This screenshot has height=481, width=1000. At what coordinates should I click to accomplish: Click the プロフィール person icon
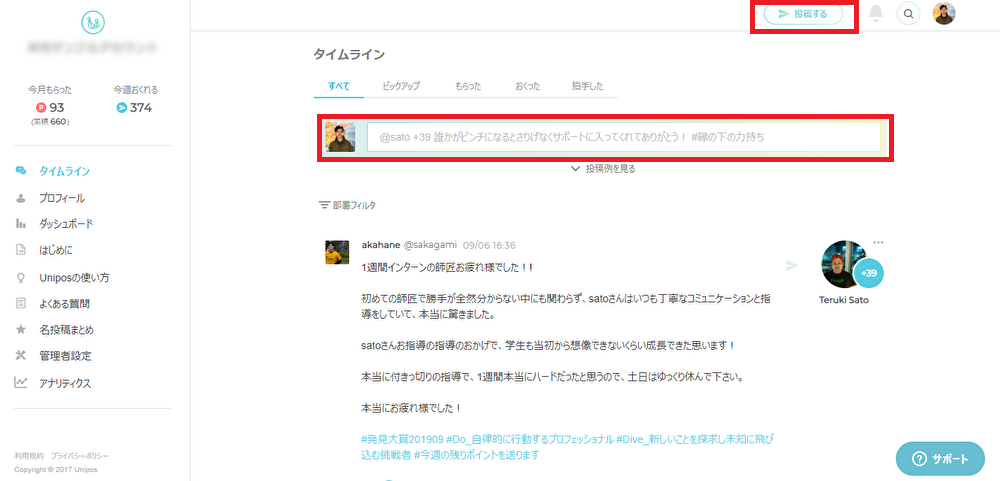click(x=21, y=198)
